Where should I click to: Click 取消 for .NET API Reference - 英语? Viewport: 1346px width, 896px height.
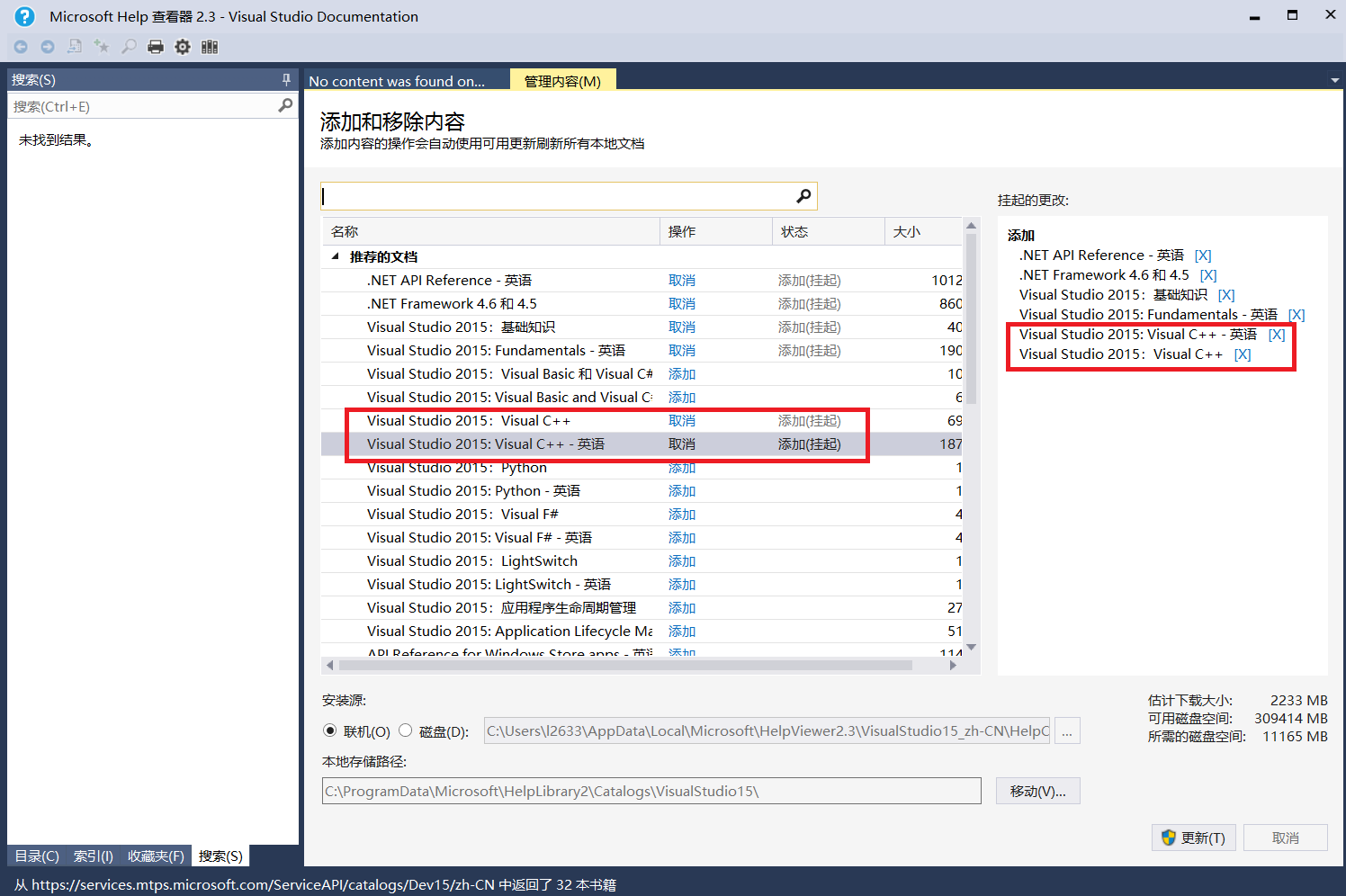click(682, 281)
